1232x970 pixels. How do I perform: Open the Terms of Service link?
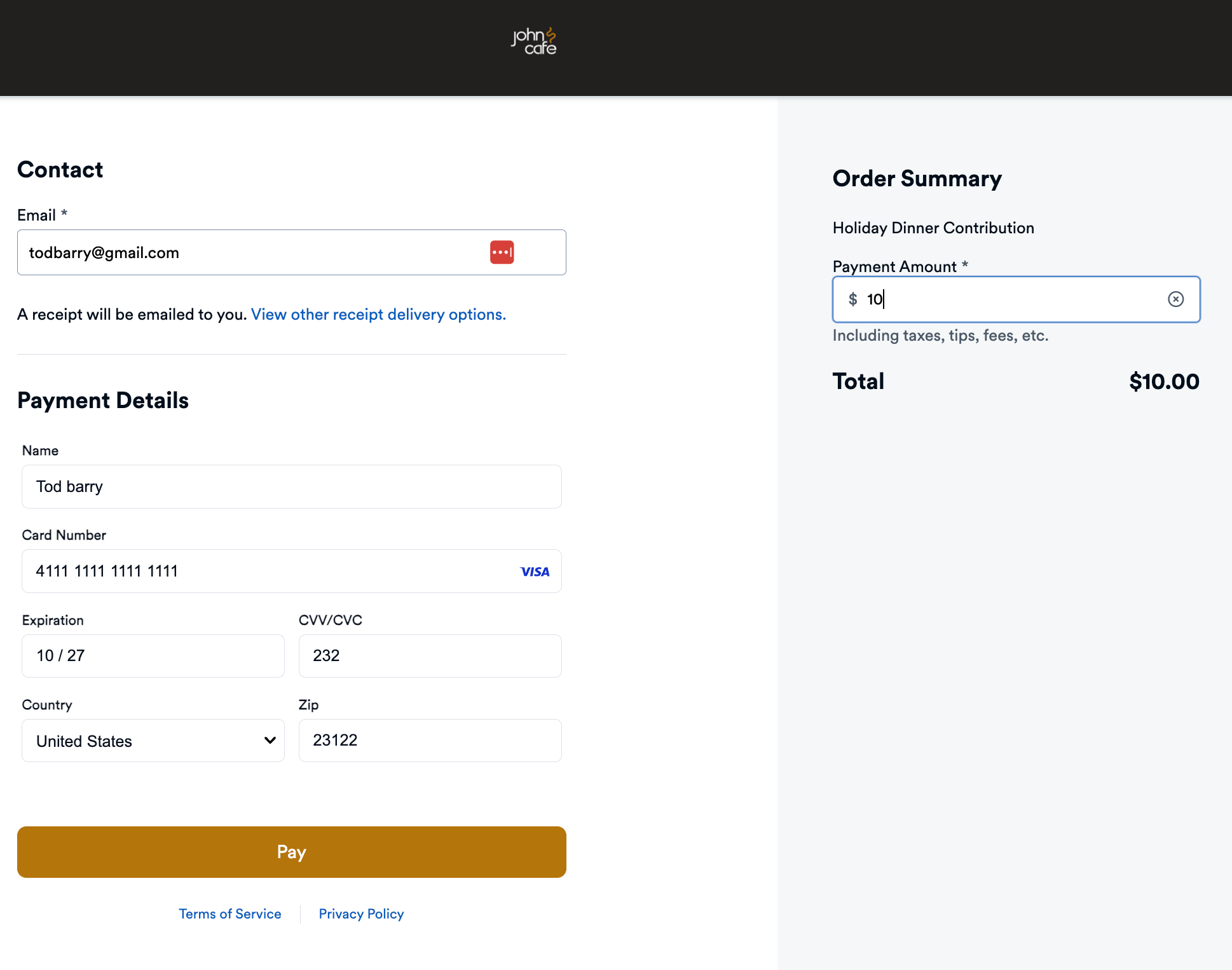point(230,913)
